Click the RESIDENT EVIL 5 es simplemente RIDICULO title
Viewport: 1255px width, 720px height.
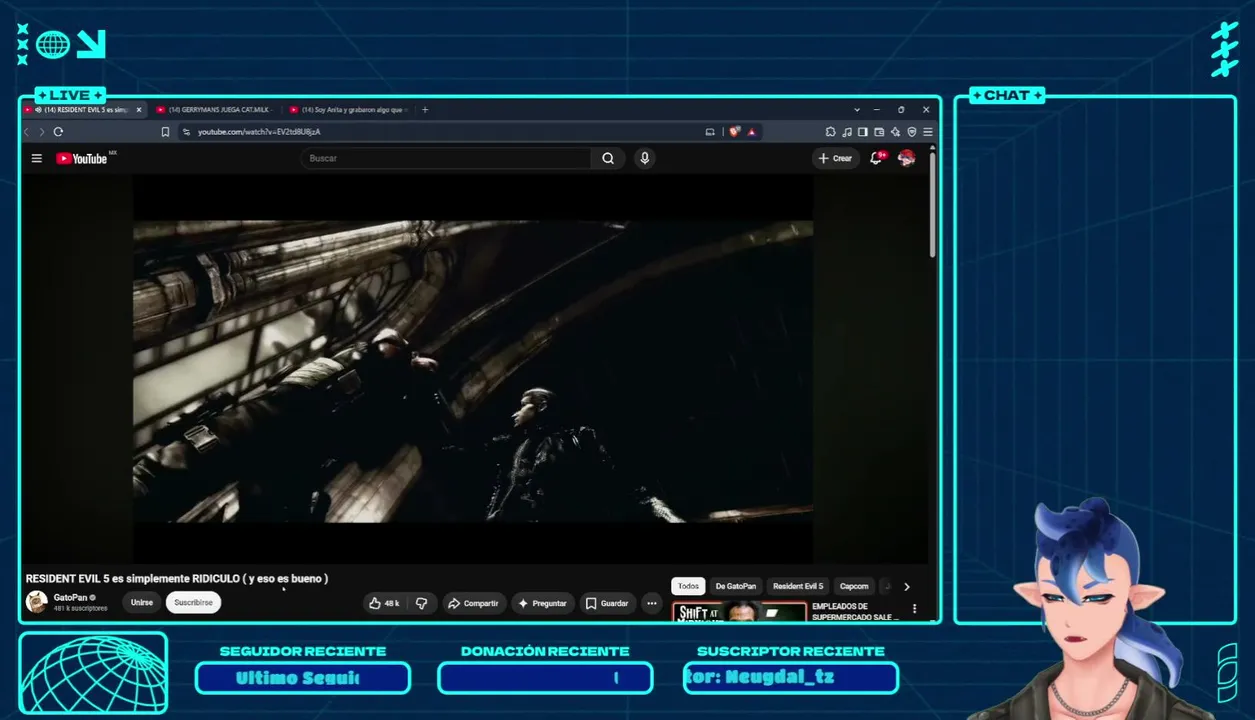(177, 579)
